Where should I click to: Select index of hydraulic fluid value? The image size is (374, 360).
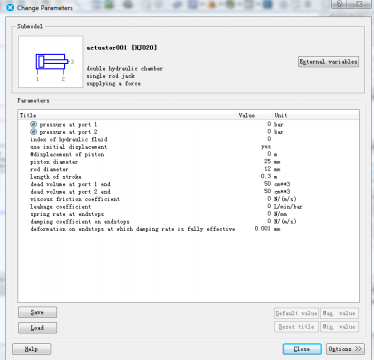[269, 139]
